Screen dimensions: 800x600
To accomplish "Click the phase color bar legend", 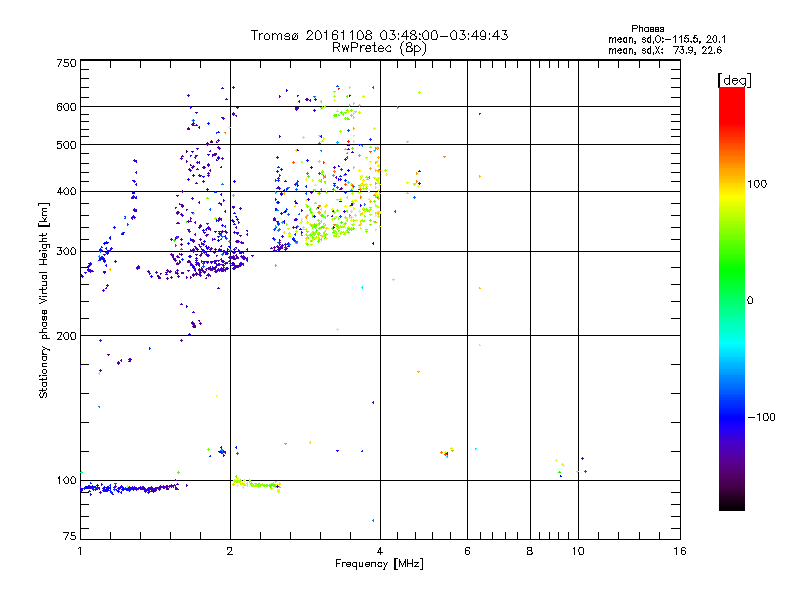I will (x=732, y=298).
